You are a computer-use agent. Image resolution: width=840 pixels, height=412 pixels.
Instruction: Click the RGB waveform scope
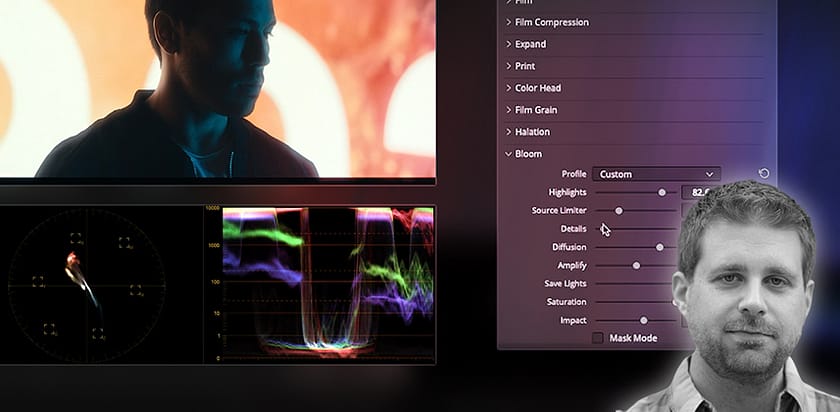point(327,283)
